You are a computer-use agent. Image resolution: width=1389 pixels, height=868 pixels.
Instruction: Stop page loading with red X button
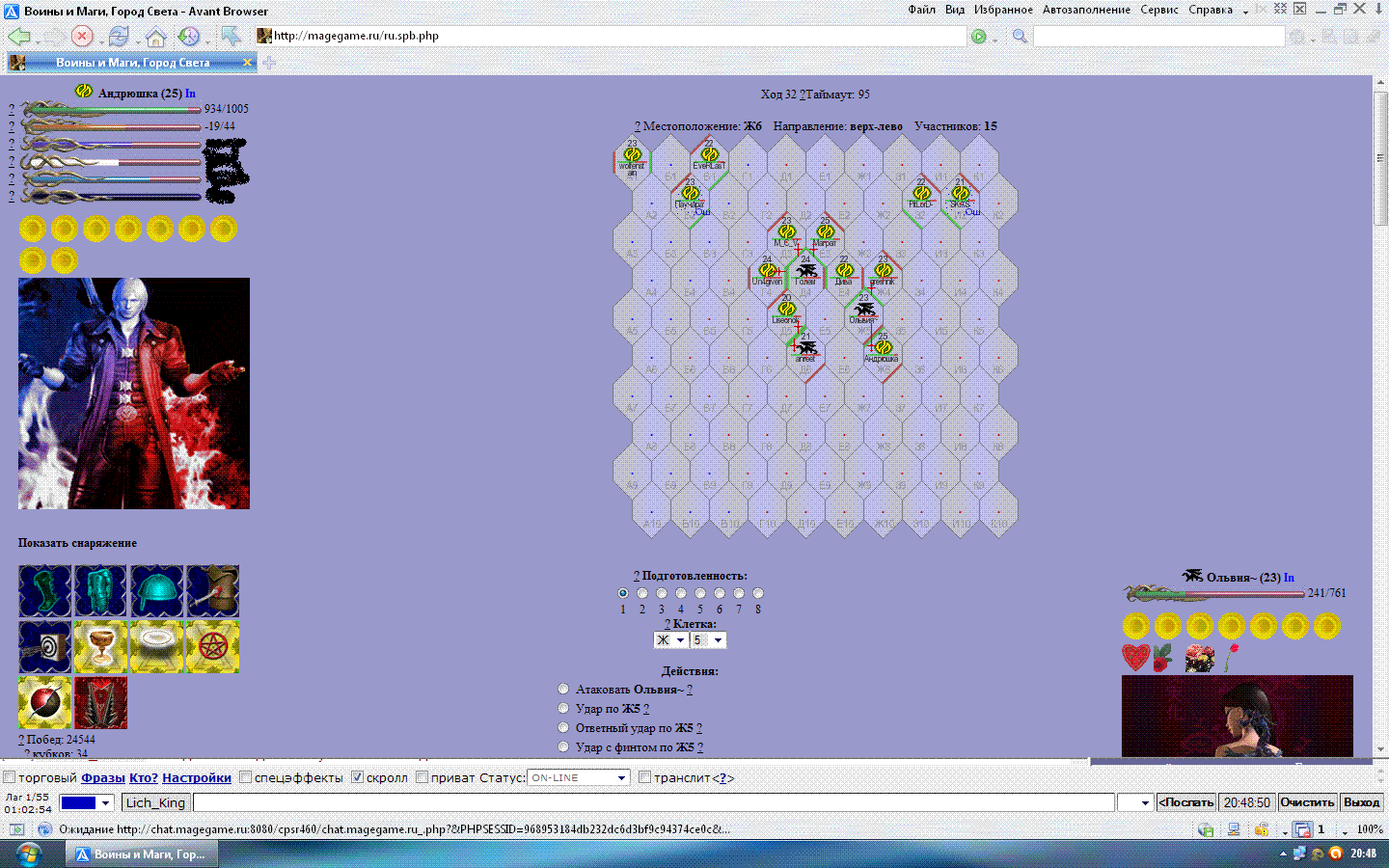point(82,37)
